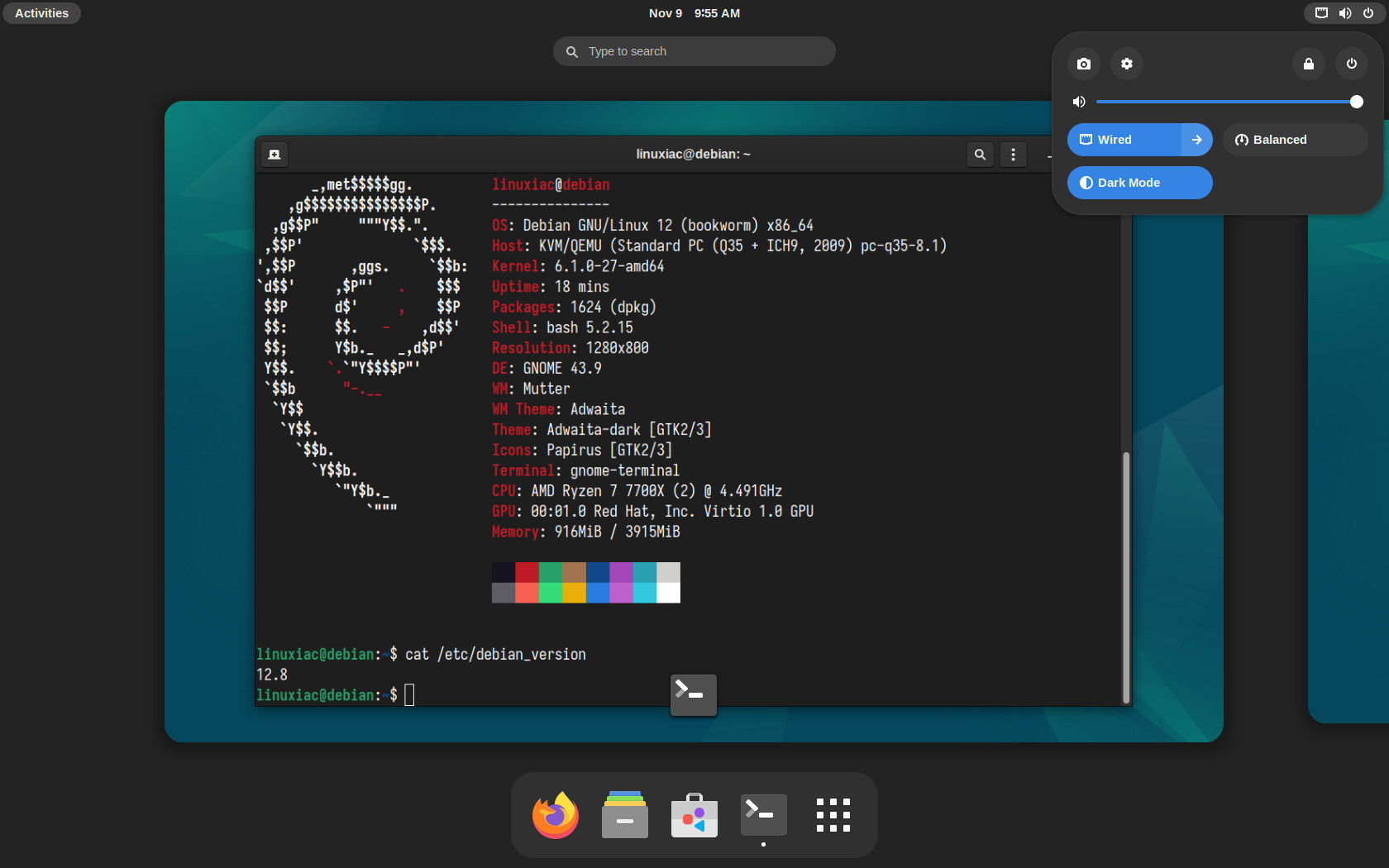This screenshot has width=1389, height=868.
Task: Open the Software store in the dock
Action: coord(694,815)
